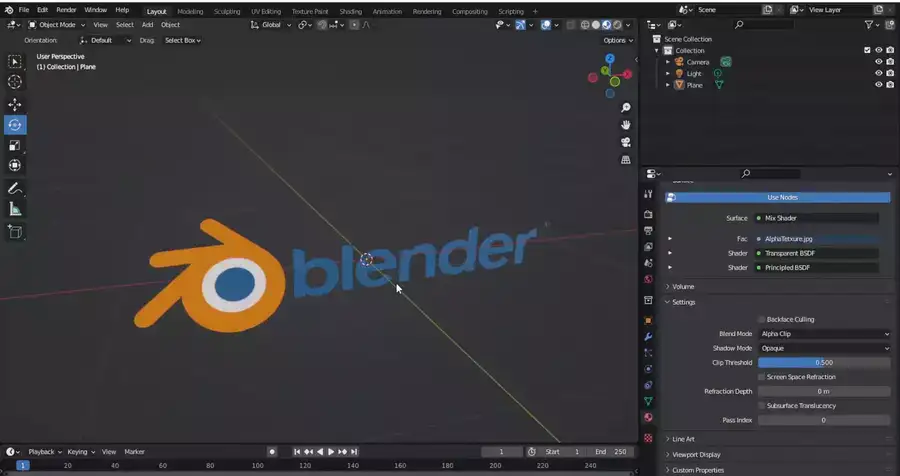This screenshot has width=900, height=476.
Task: Click the Blender logo menu icon
Action: click(x=9, y=10)
